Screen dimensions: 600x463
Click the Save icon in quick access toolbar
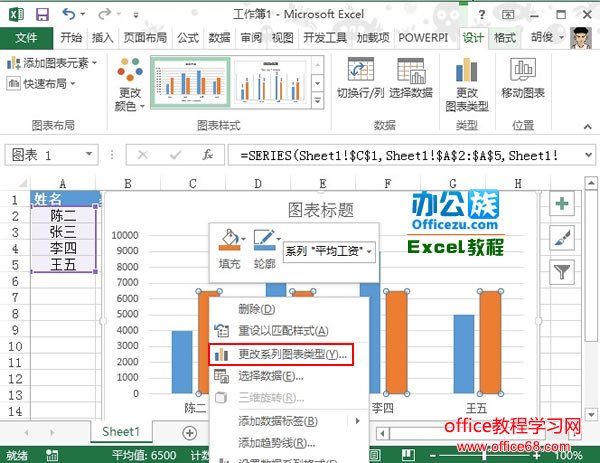coord(42,15)
